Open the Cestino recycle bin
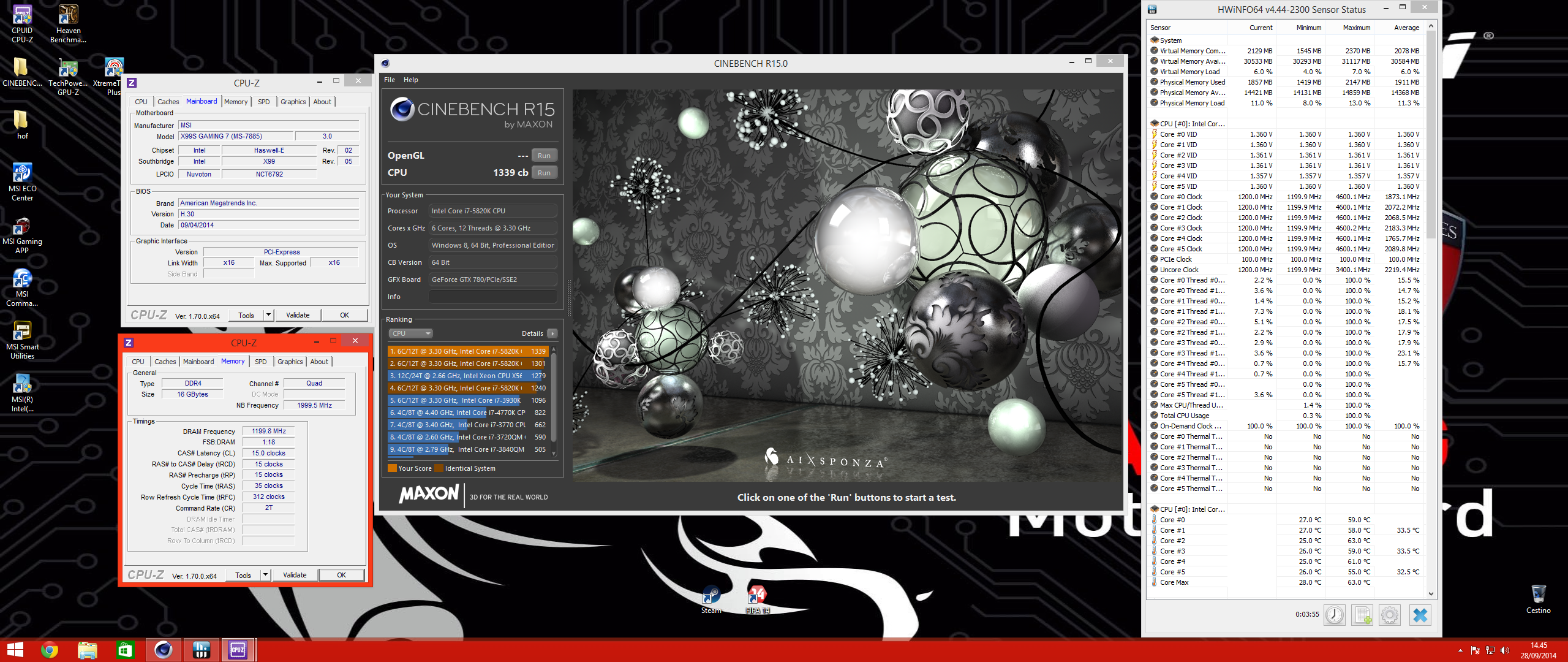The height and width of the screenshot is (662, 1568). pyautogui.click(x=1538, y=599)
